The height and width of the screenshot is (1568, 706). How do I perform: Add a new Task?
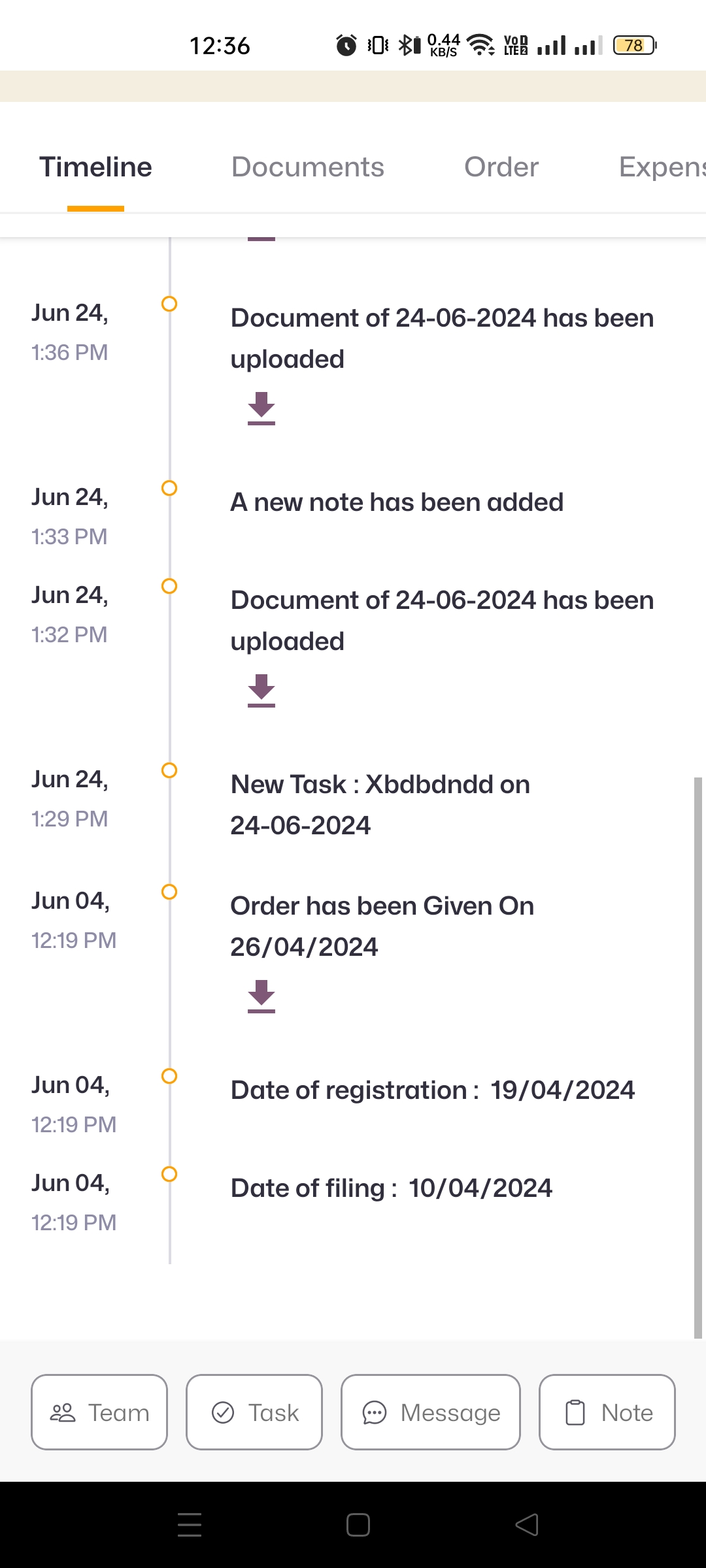(254, 1413)
